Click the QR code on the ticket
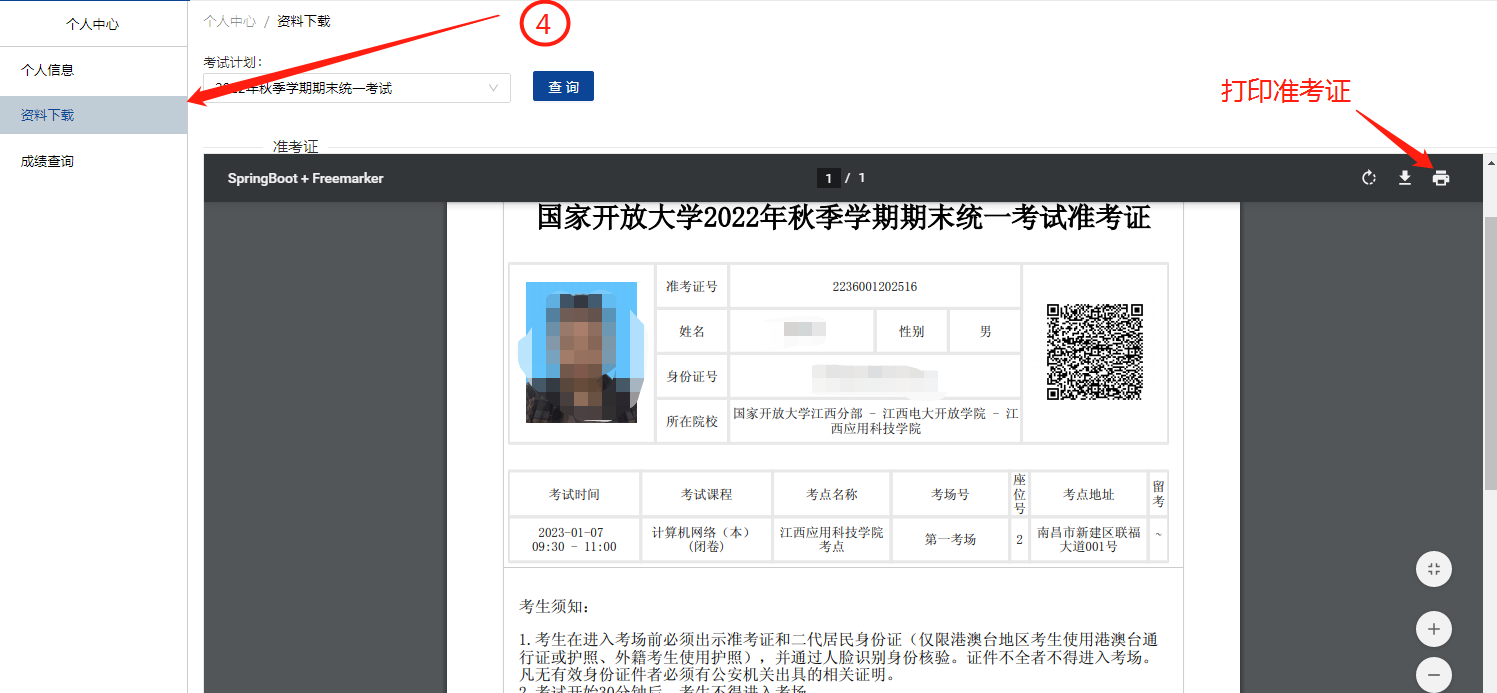1497x693 pixels. coord(1094,352)
